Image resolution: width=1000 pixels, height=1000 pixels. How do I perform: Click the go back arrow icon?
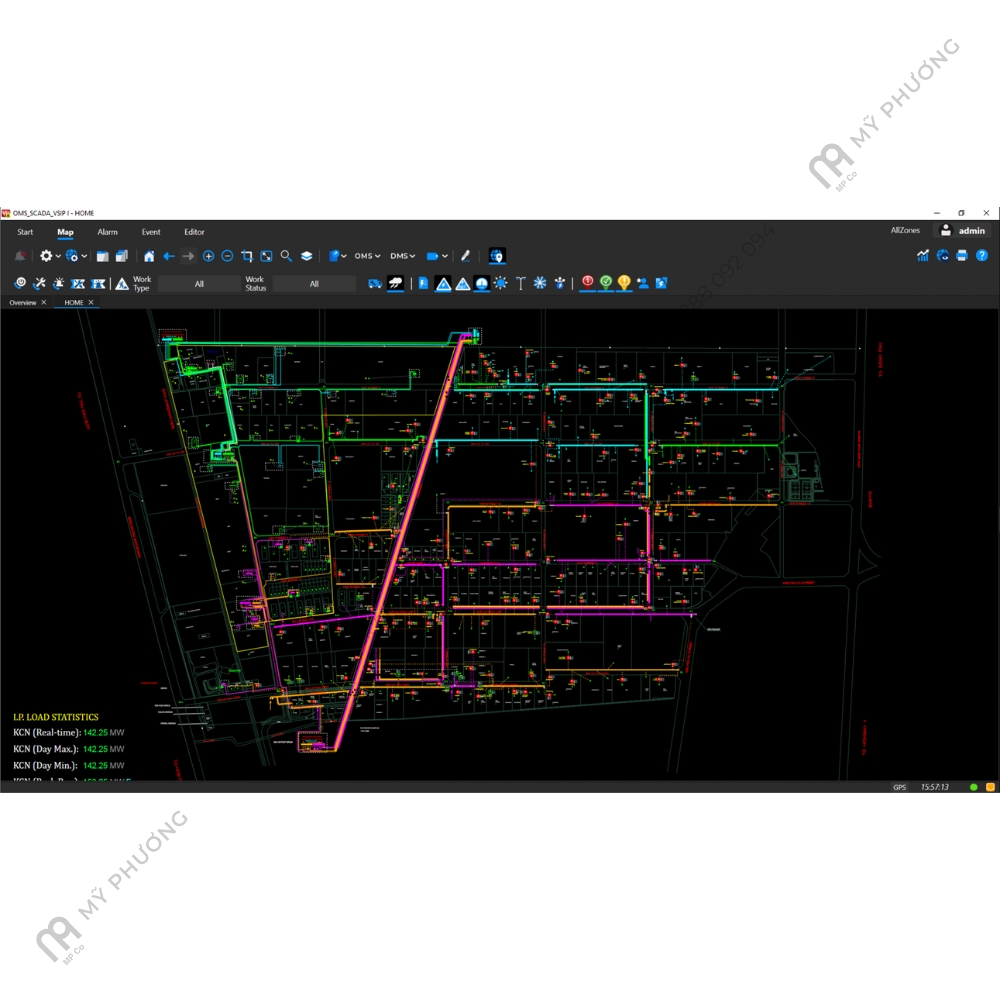pos(169,256)
